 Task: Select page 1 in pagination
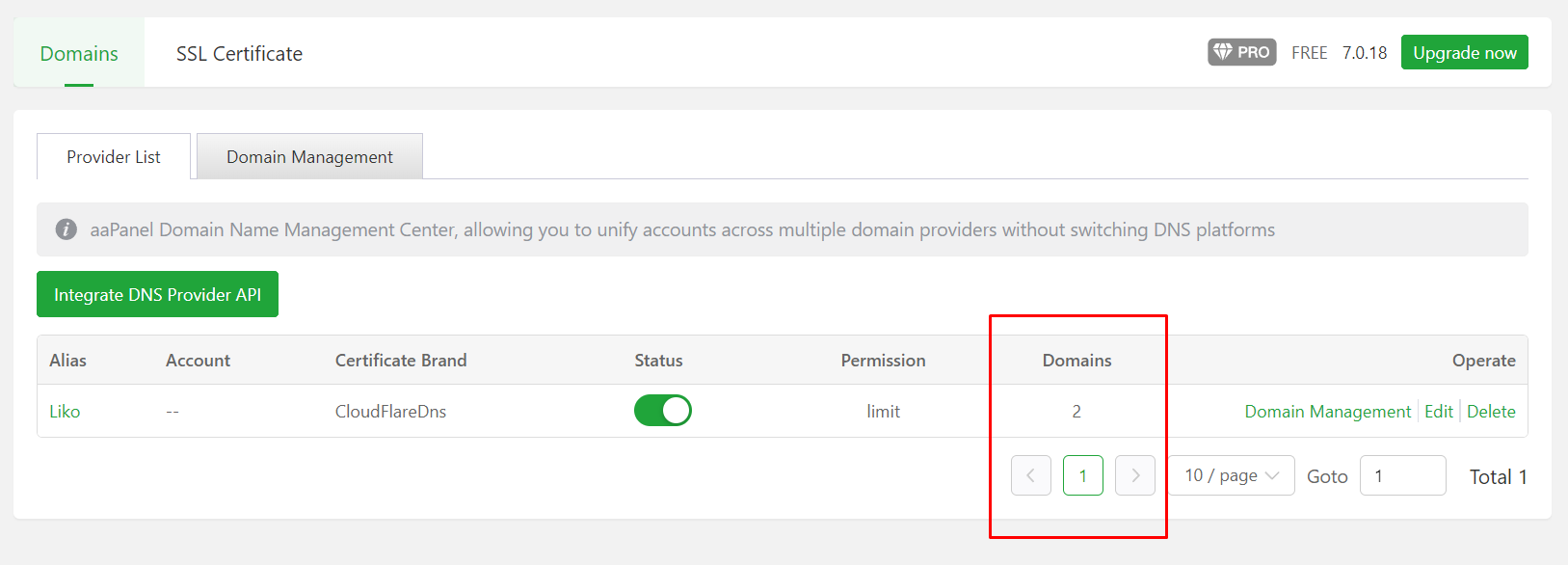coord(1082,475)
